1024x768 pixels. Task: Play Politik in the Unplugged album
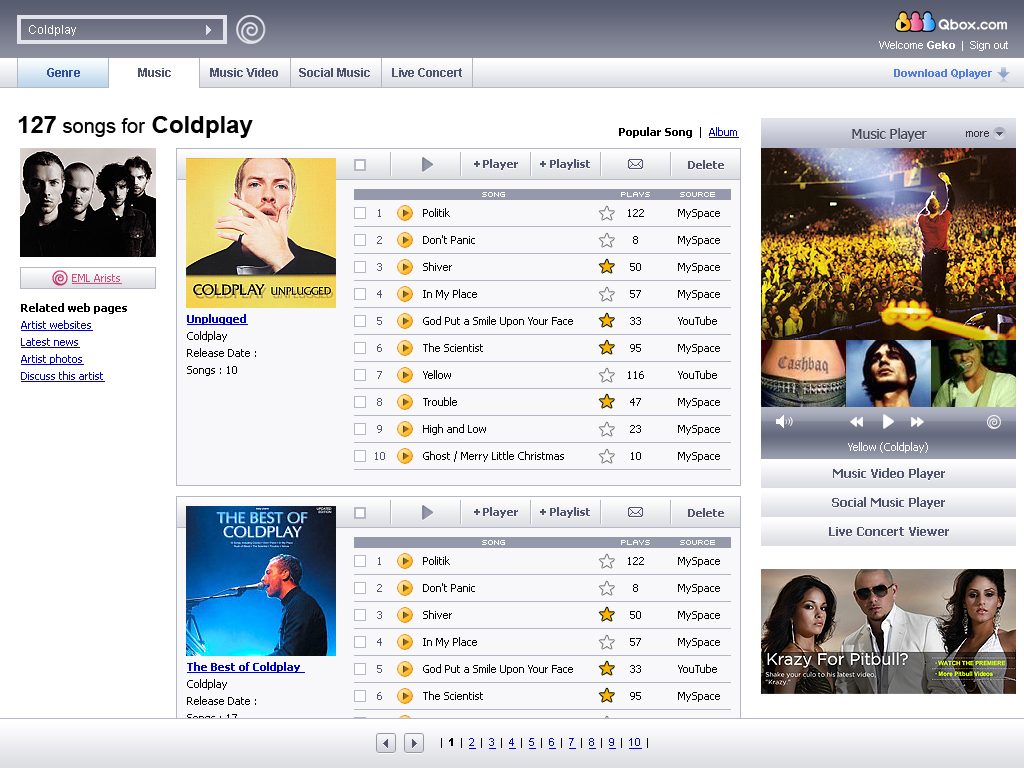[405, 213]
